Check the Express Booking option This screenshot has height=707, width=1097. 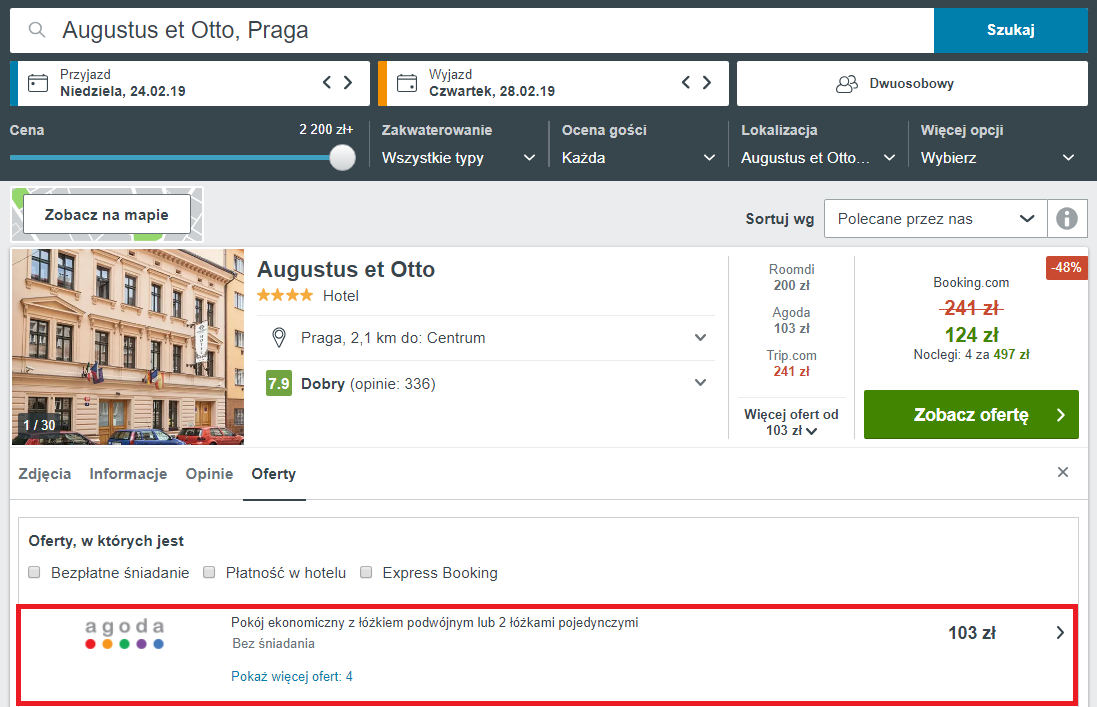point(366,573)
